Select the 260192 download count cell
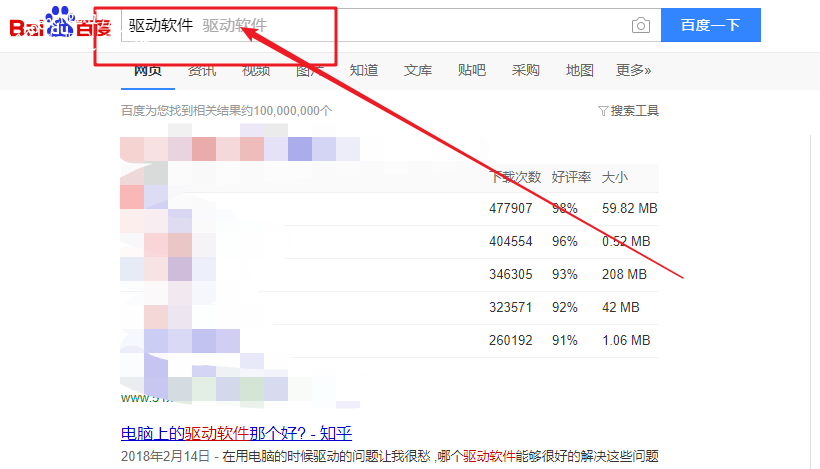 [x=510, y=340]
